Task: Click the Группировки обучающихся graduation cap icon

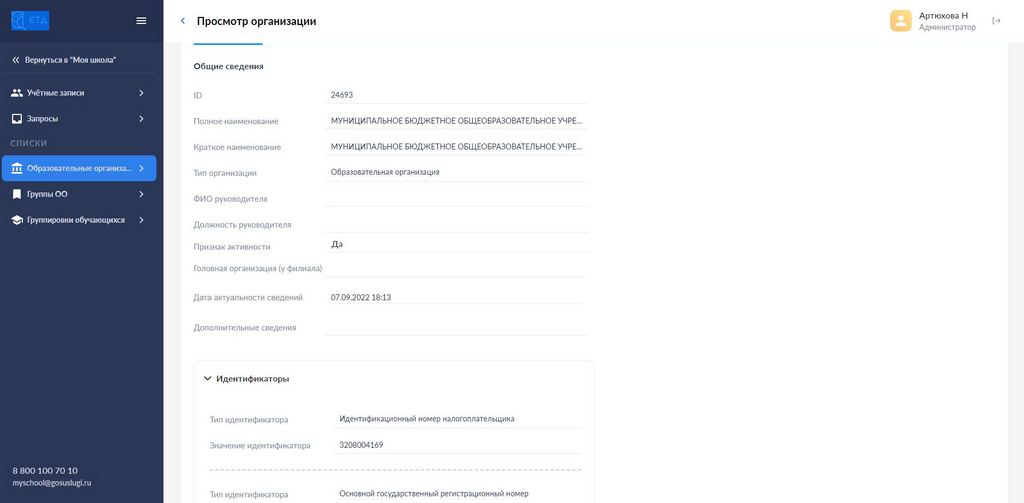Action: click(x=17, y=220)
